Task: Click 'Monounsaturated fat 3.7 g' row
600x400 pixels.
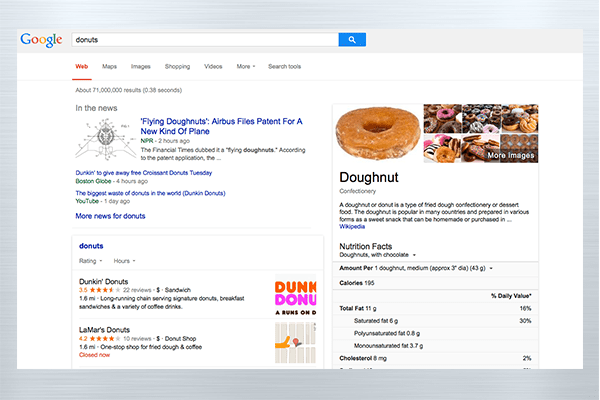Action: pos(435,346)
